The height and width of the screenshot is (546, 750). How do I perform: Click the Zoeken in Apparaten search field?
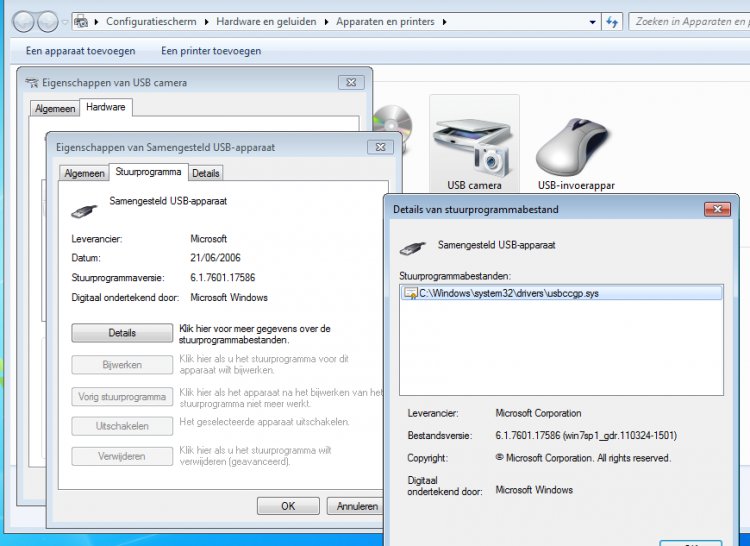tap(690, 21)
